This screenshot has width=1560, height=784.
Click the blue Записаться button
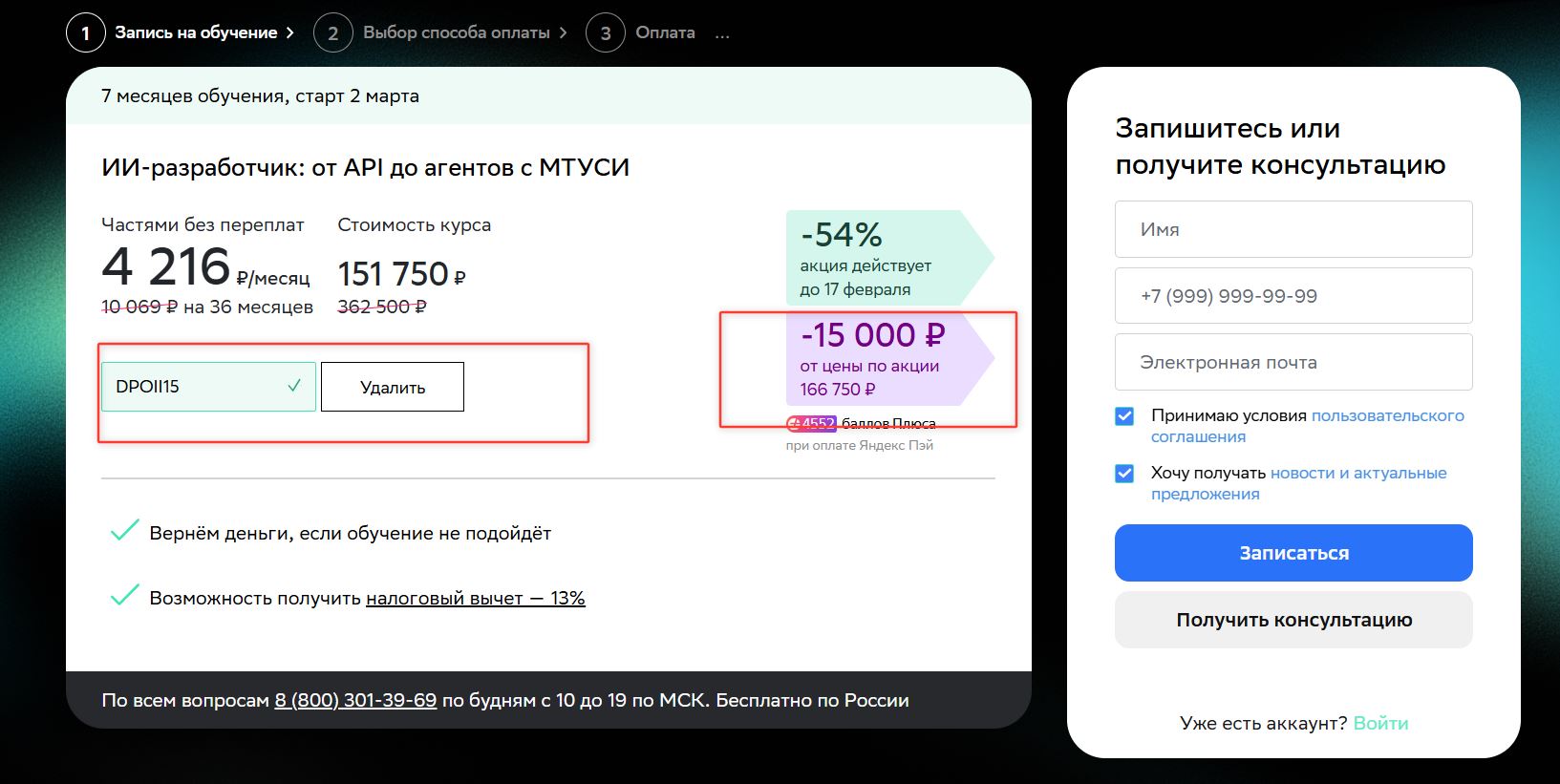(1293, 553)
